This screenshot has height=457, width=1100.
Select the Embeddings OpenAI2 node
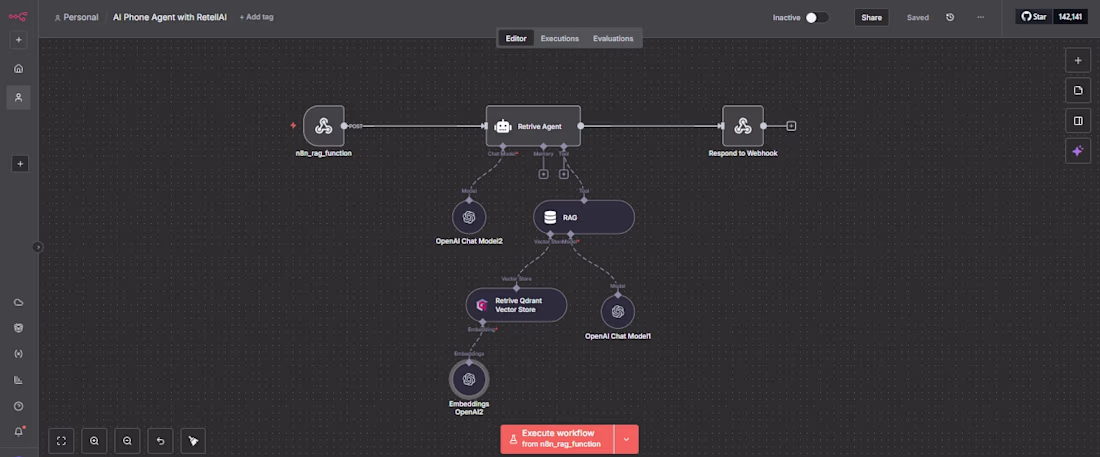tap(469, 379)
